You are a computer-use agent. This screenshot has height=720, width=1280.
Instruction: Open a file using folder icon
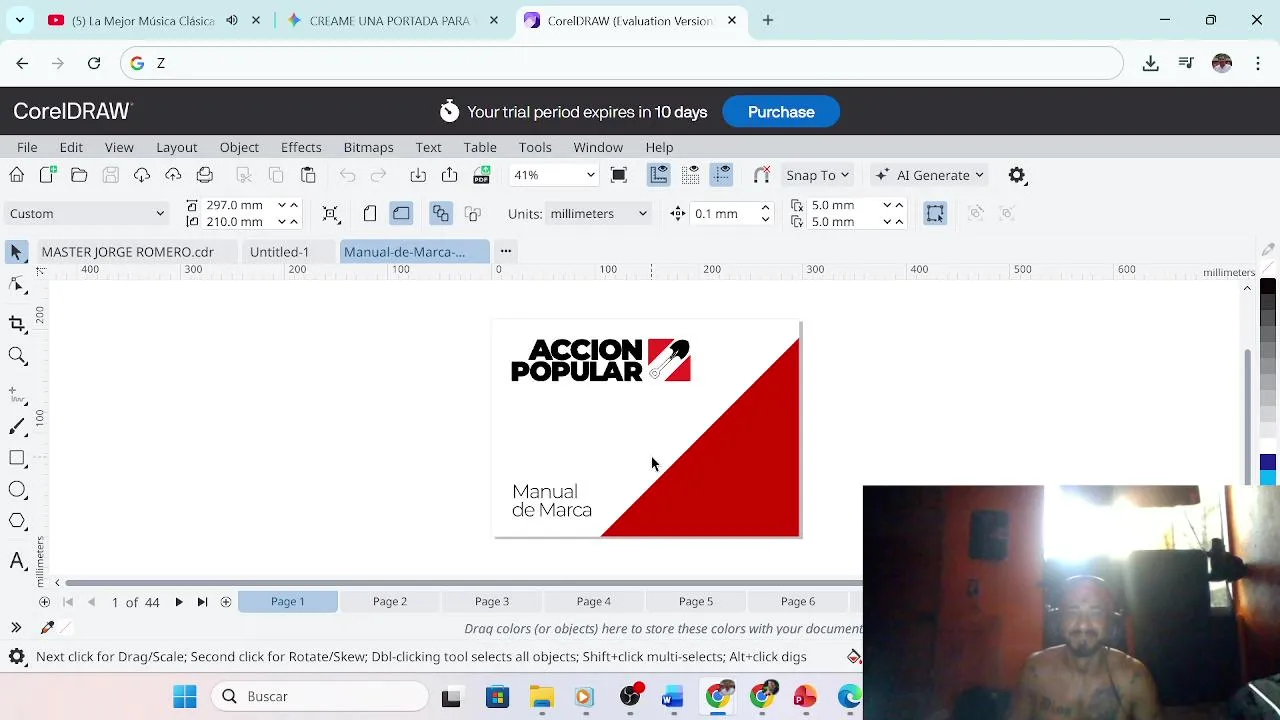click(79, 175)
